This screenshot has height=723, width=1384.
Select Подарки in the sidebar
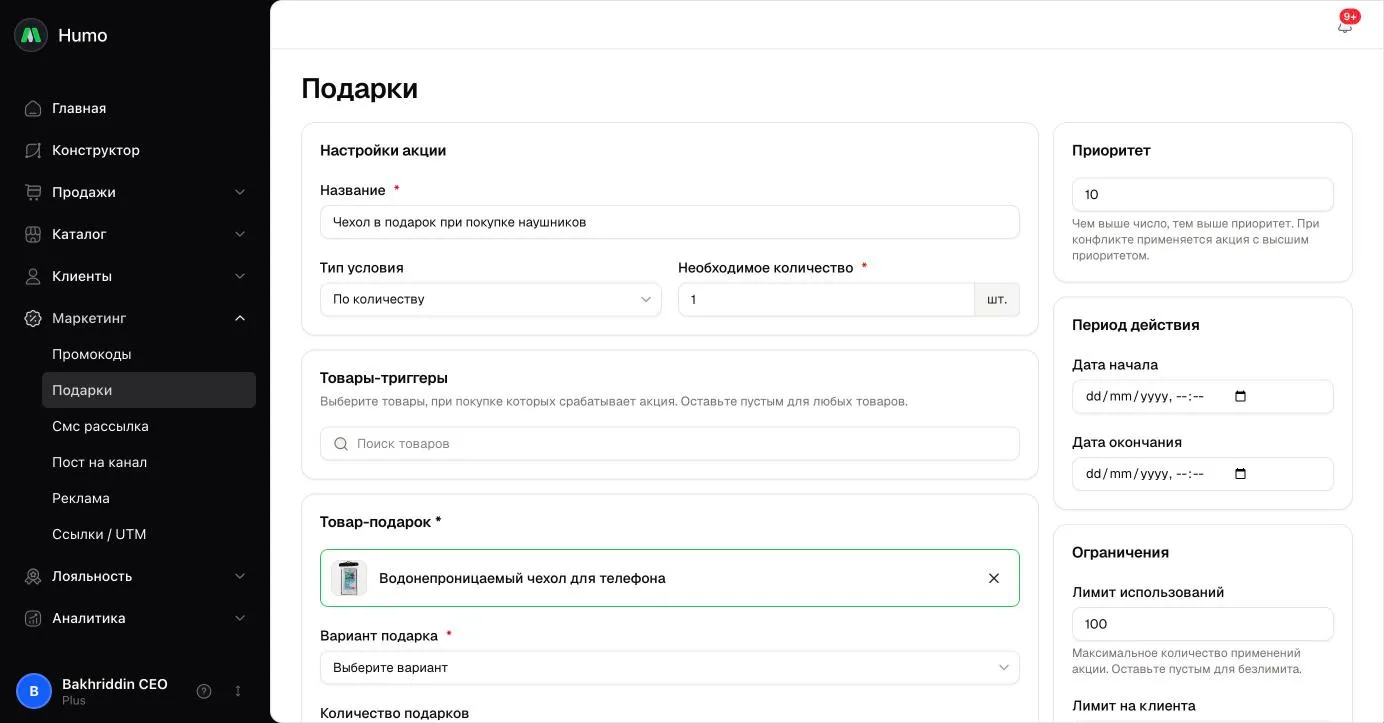[149, 390]
